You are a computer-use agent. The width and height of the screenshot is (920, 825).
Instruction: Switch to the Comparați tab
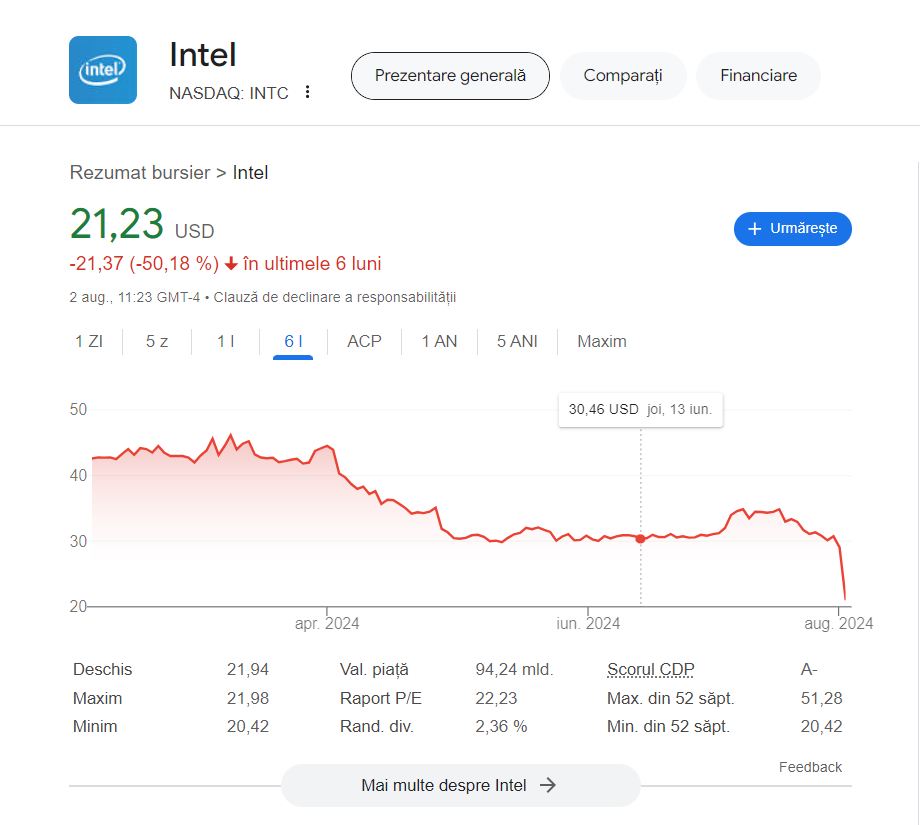623,76
